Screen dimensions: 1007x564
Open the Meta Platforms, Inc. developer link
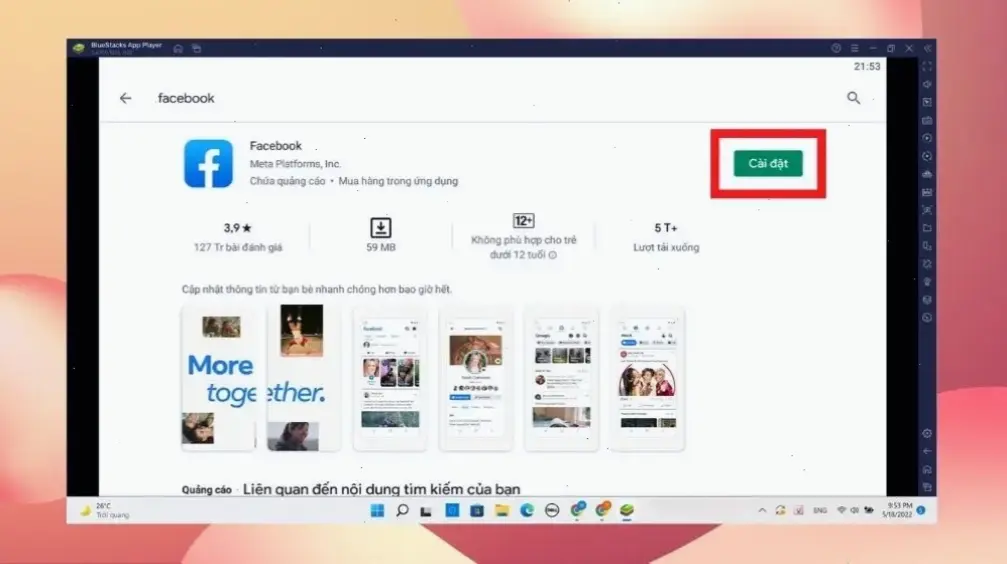click(295, 164)
